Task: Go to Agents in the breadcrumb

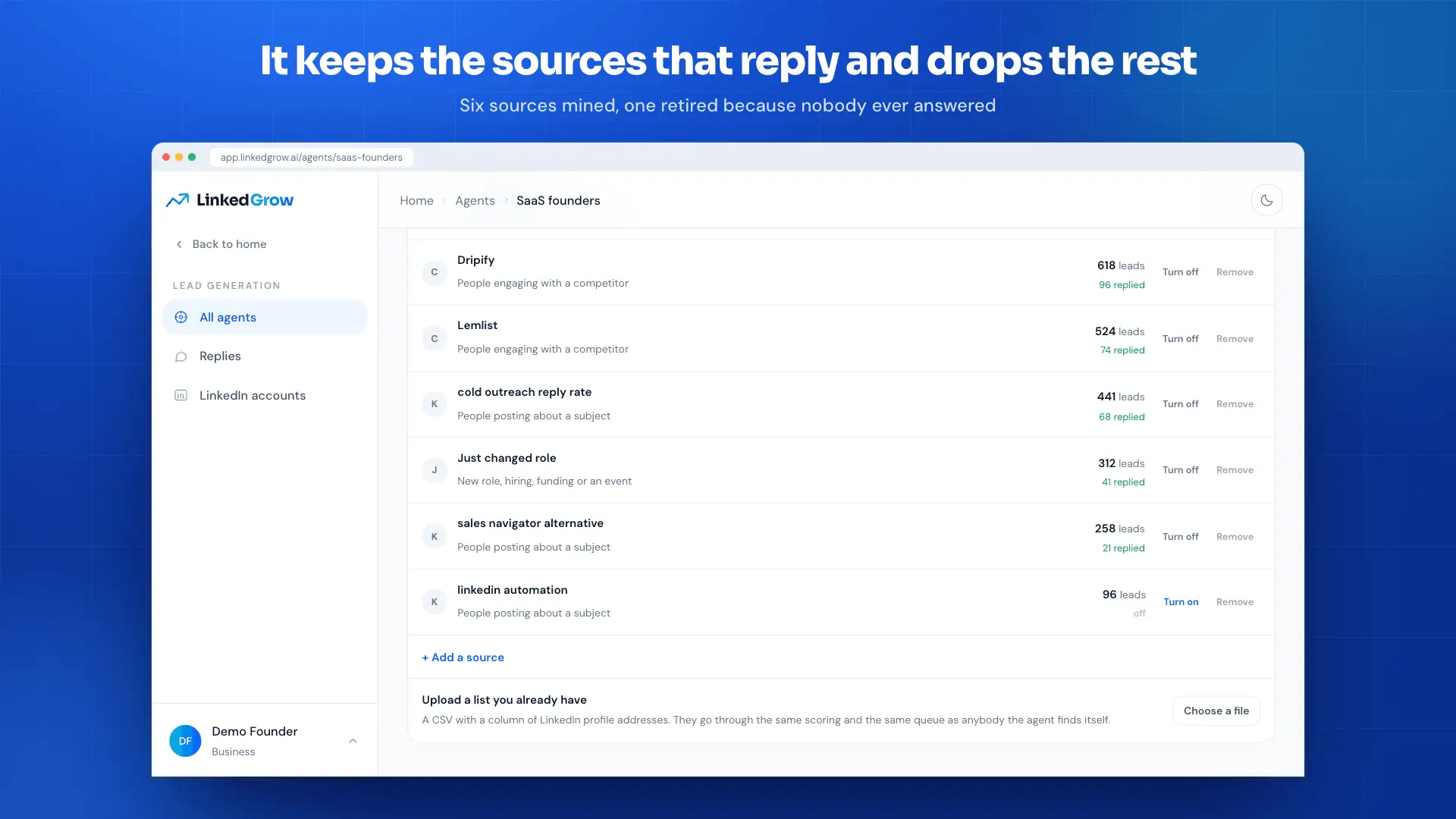Action: pos(475,201)
